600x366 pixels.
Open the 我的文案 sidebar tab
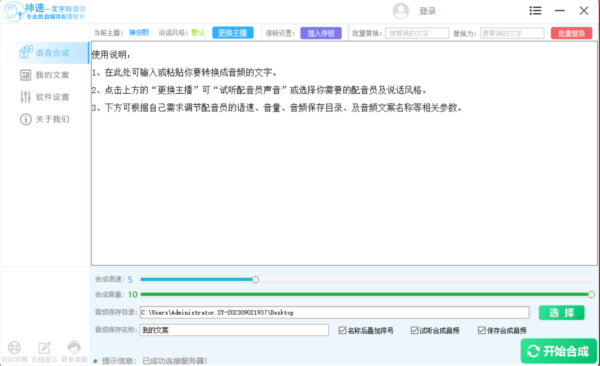click(x=45, y=75)
